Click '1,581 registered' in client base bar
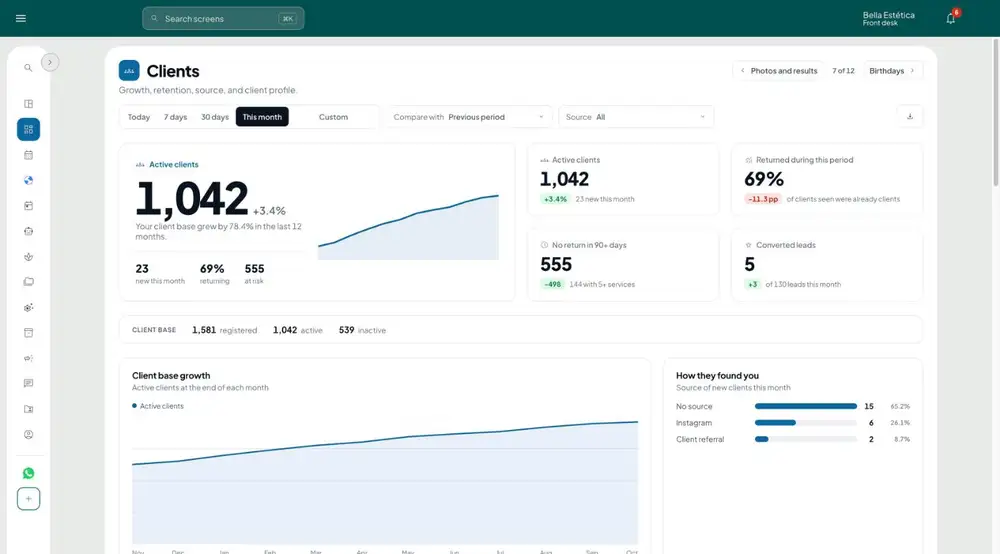Viewport: 1000px width, 554px height. tap(224, 330)
